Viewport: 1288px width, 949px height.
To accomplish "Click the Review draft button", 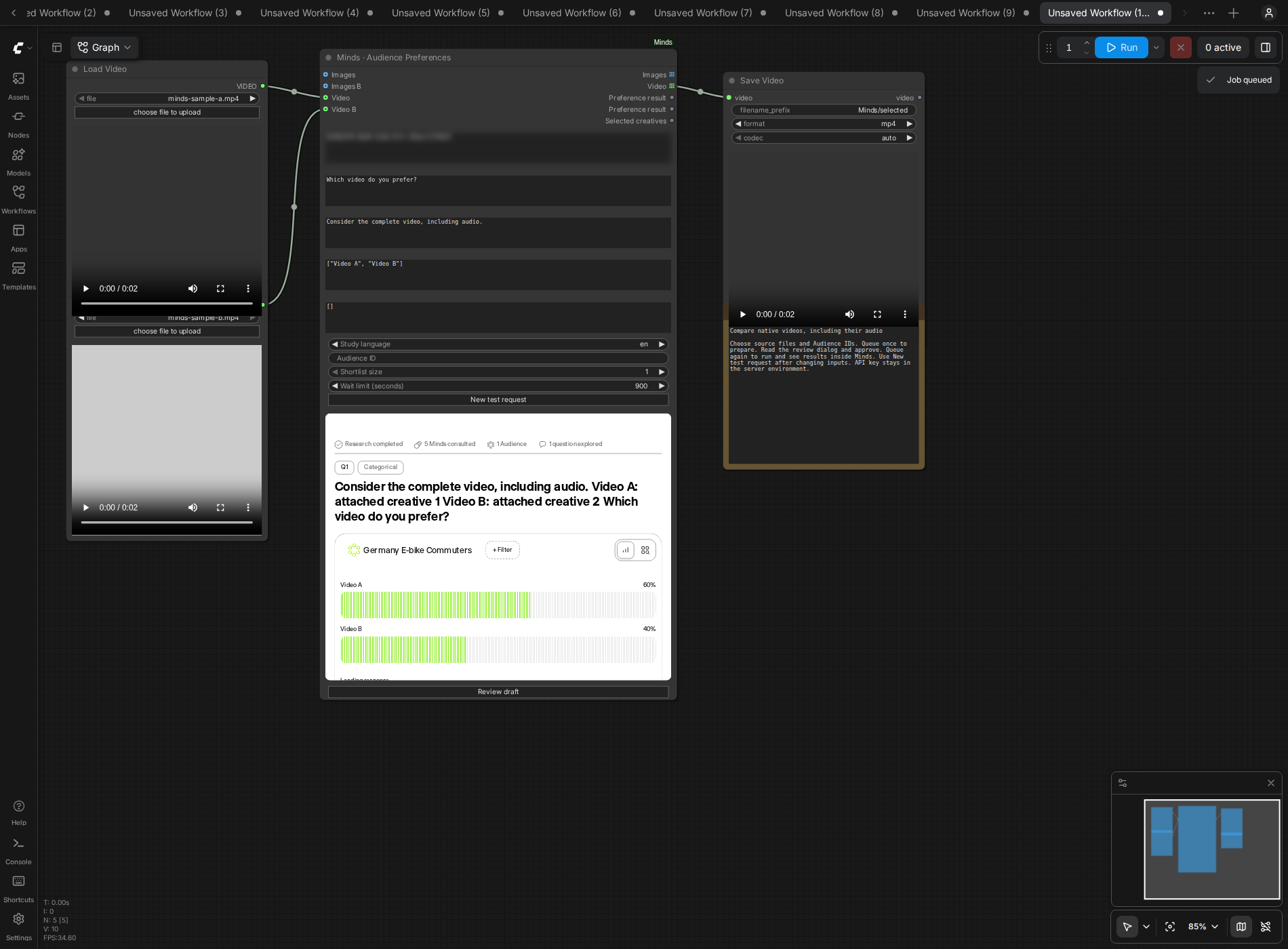I will [498, 692].
